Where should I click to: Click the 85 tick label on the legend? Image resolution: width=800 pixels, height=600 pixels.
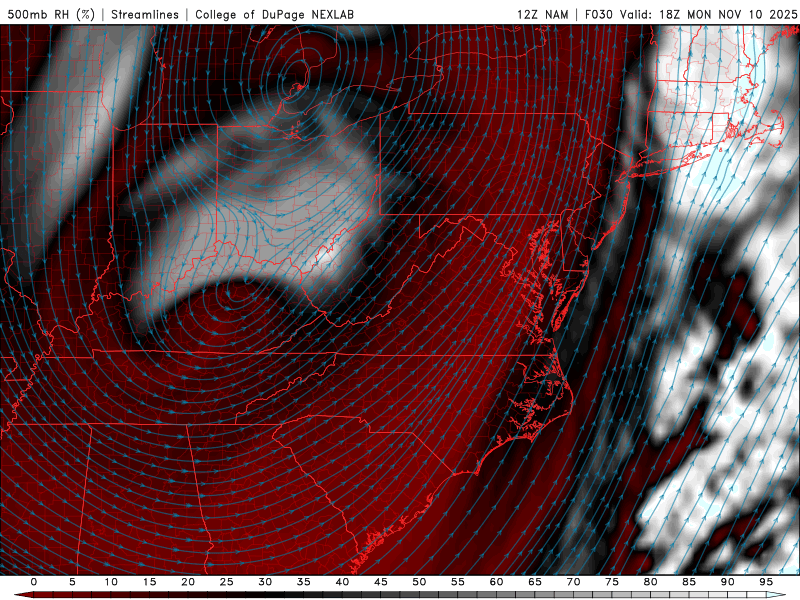click(689, 582)
